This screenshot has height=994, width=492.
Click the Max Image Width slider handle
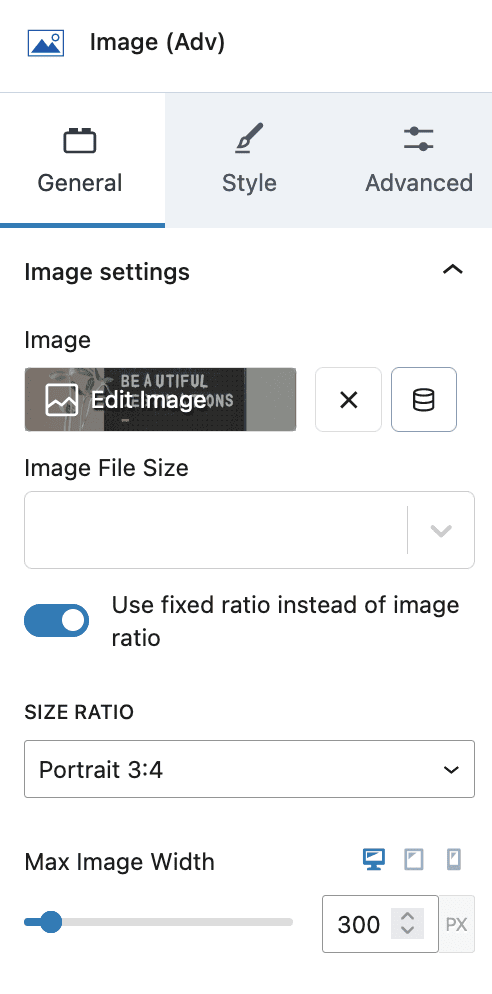tap(50, 922)
